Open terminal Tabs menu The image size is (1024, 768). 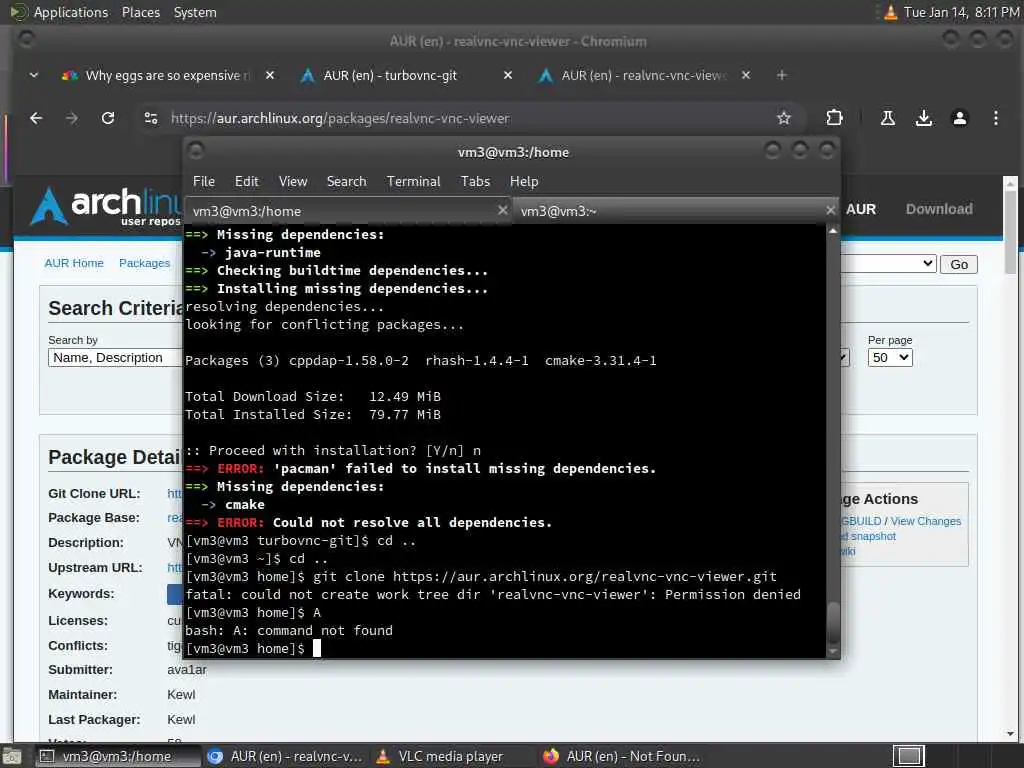point(475,182)
